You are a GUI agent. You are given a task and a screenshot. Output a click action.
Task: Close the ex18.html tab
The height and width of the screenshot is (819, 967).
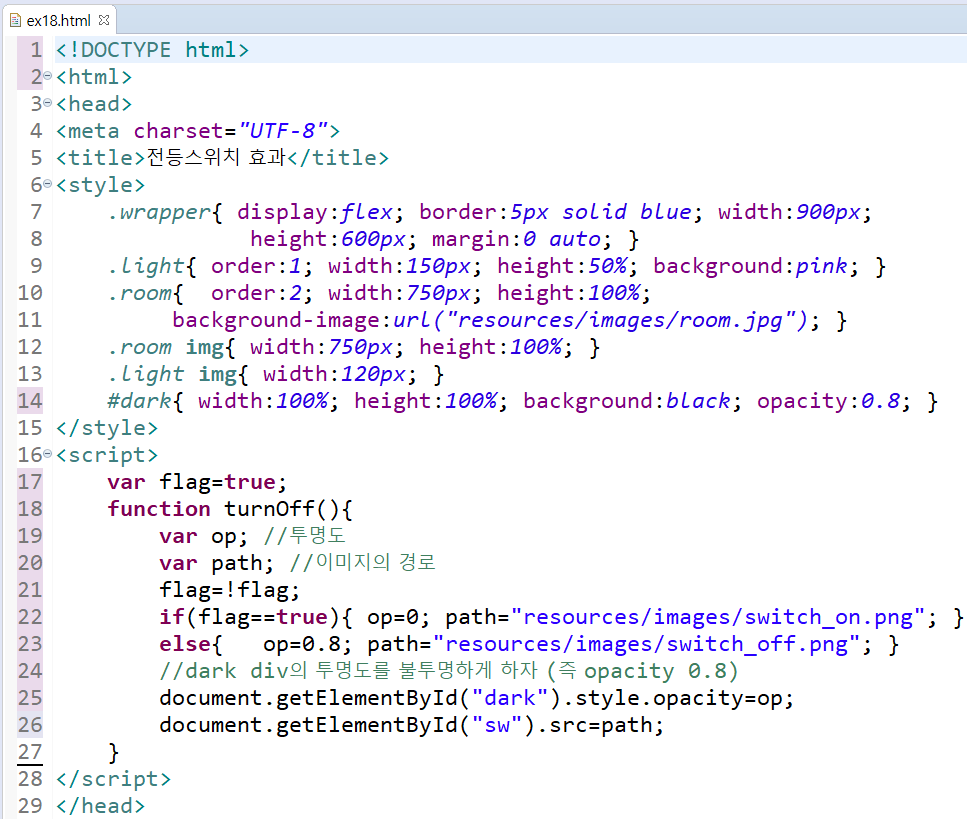pyautogui.click(x=104, y=20)
